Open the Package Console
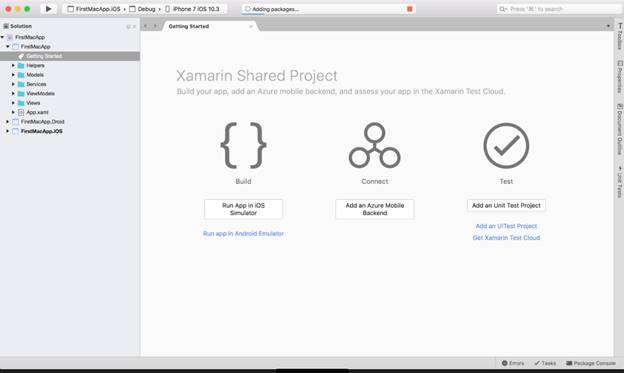 [x=591, y=363]
